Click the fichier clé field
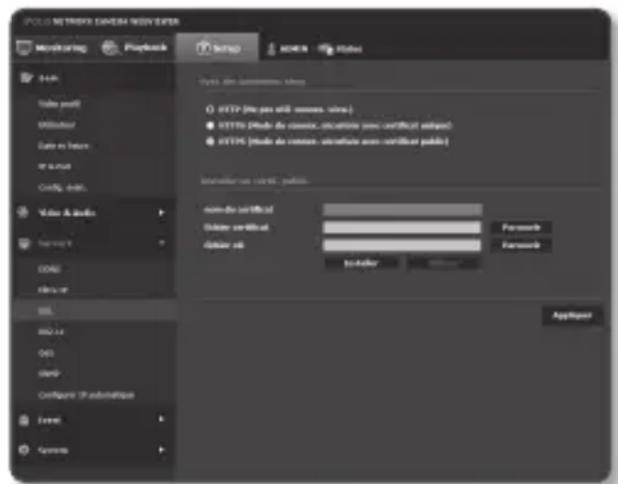This screenshot has height=484, width=618. click(x=402, y=245)
